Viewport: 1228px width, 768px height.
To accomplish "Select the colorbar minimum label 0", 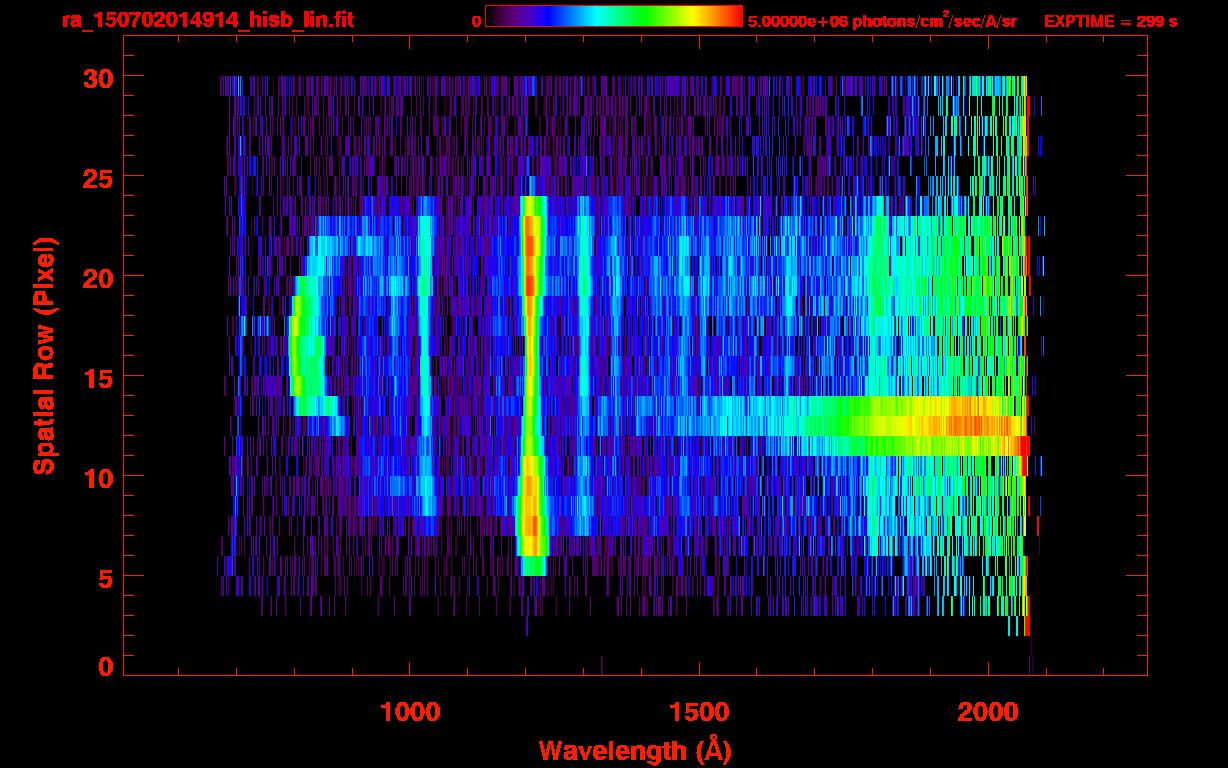I will click(477, 21).
